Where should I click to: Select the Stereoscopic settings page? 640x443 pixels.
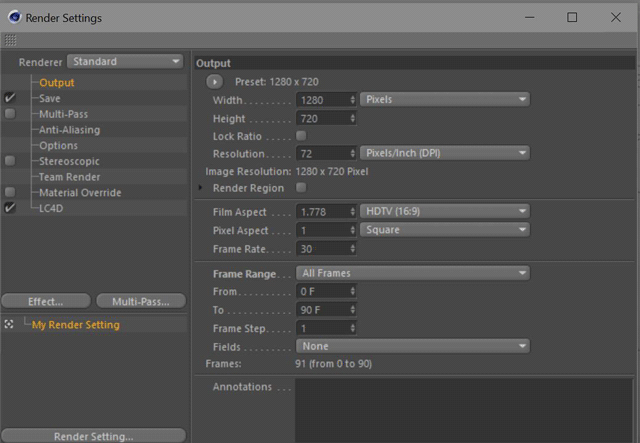(x=69, y=161)
